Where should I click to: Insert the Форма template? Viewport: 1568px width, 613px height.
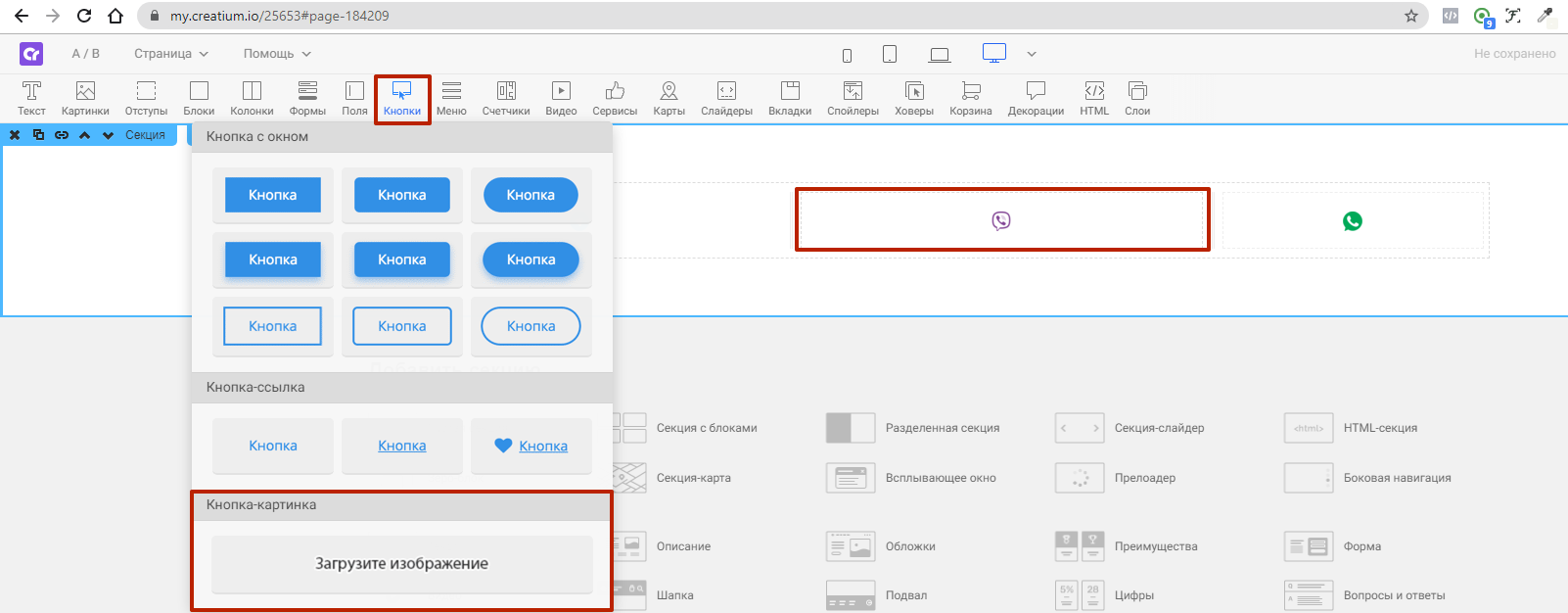tap(1333, 546)
